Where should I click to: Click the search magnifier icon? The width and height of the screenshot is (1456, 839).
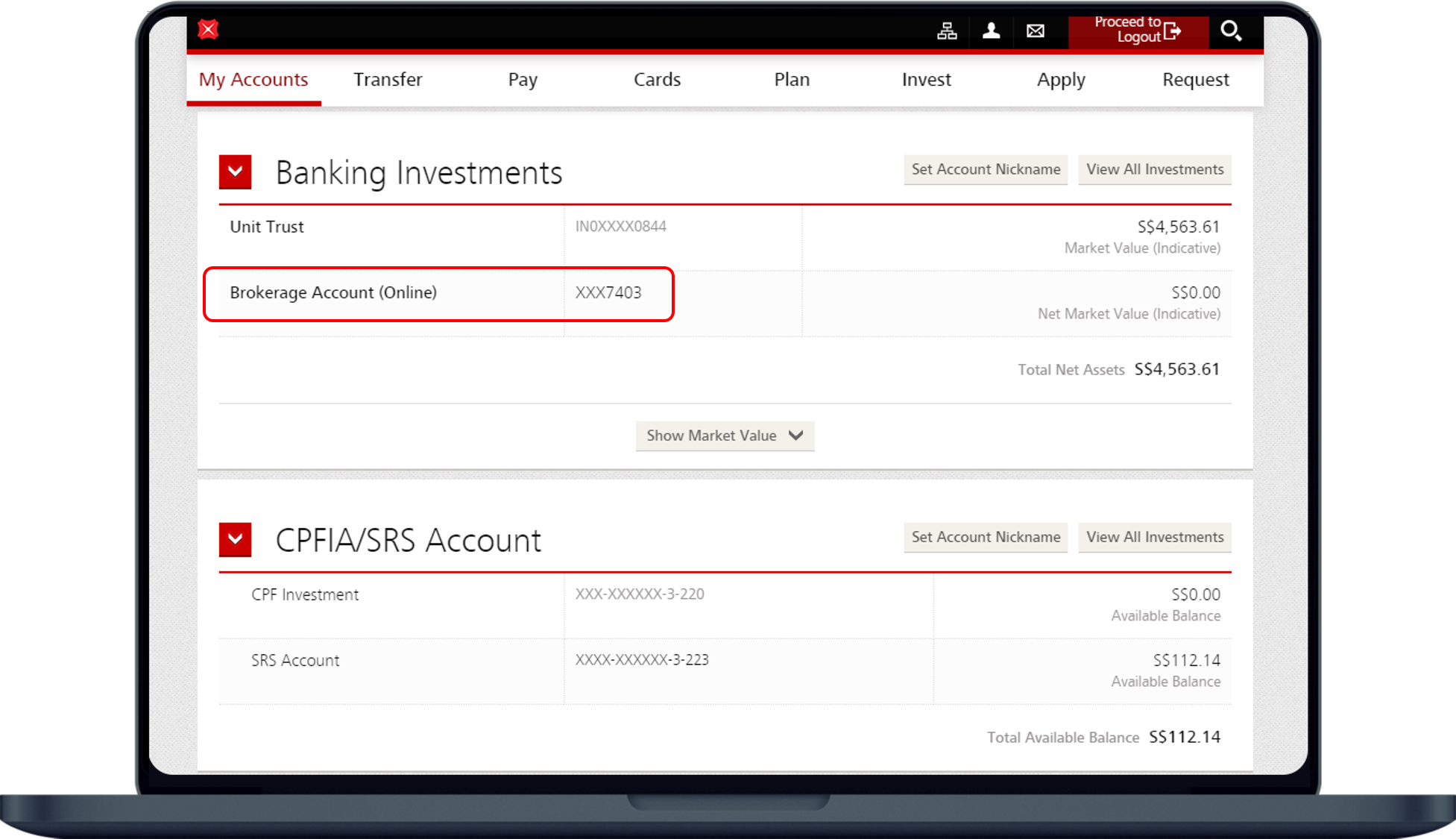coord(1232,30)
